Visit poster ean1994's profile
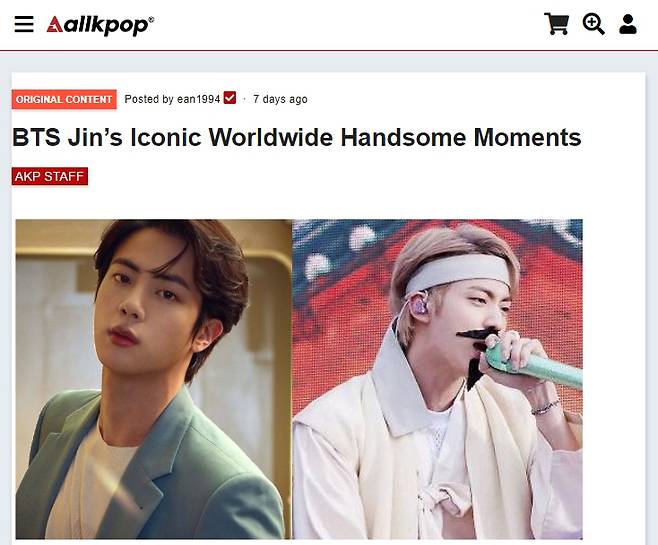Image resolution: width=658 pixels, height=545 pixels. pyautogui.click(x=198, y=99)
